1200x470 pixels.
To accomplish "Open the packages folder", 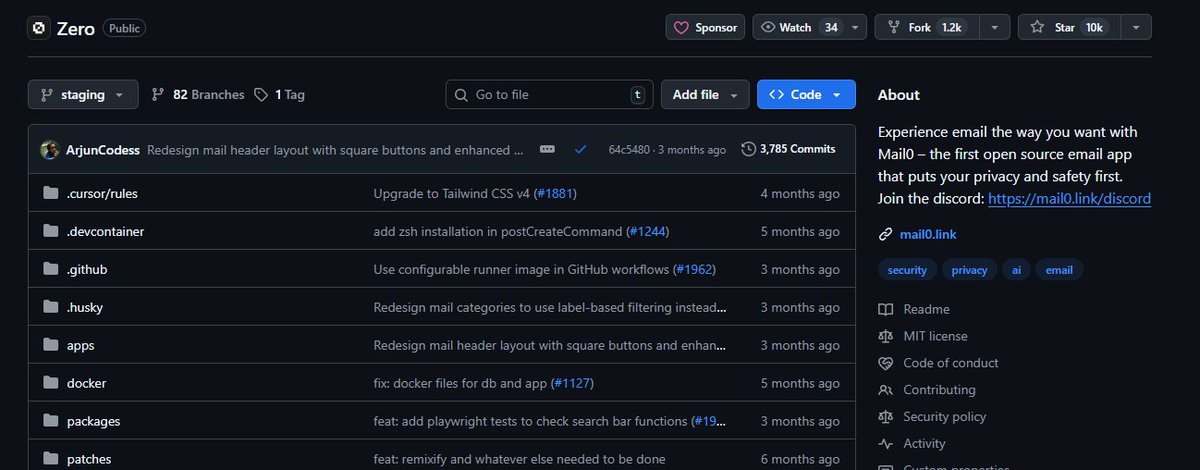I will click(94, 421).
